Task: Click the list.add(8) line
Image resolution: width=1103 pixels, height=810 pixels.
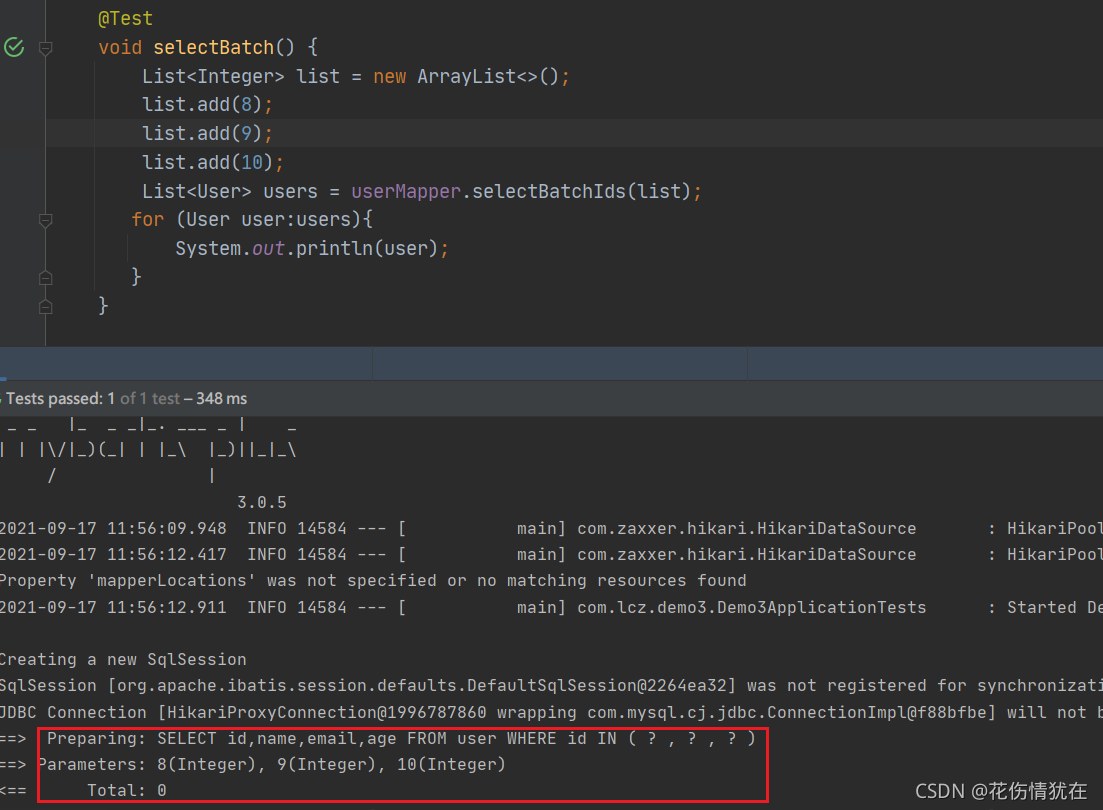Action: (208, 105)
